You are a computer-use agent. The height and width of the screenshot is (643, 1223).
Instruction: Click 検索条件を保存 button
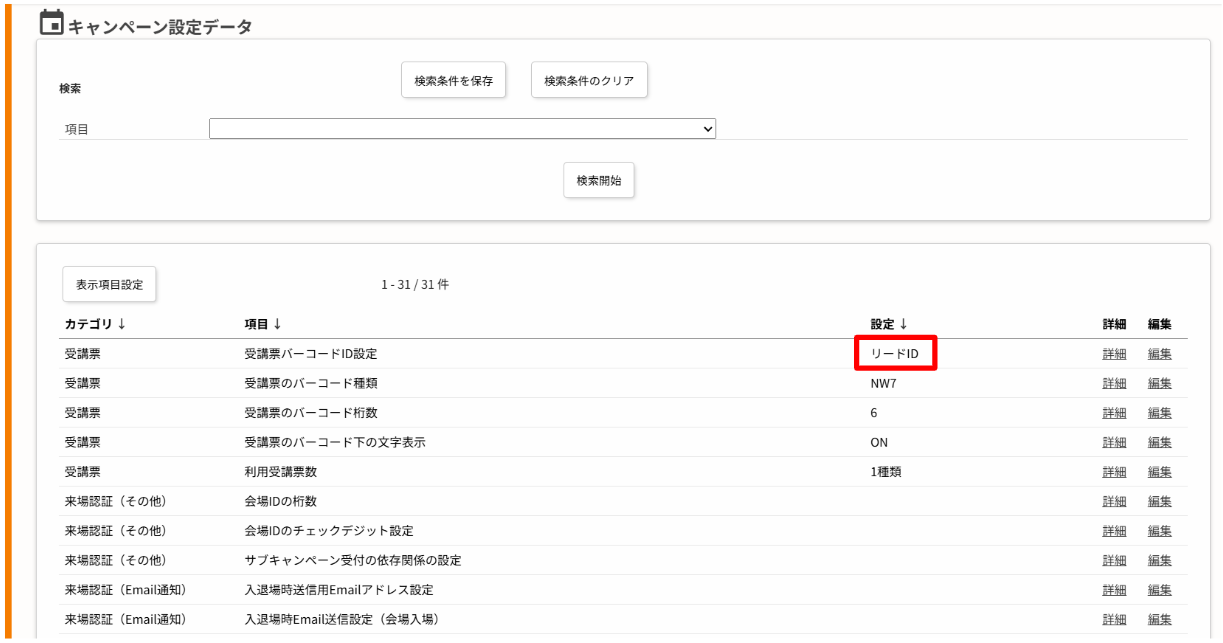coord(454,81)
